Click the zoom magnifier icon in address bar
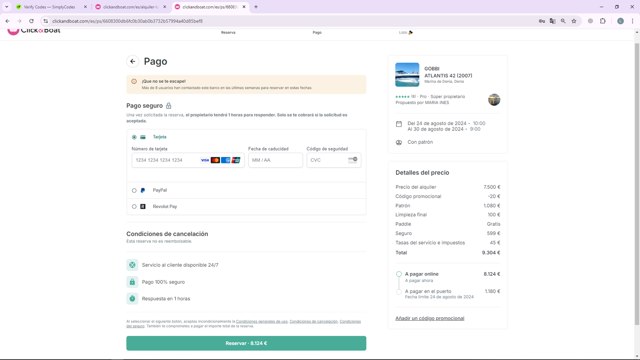This screenshot has height=360, width=640. point(563,21)
